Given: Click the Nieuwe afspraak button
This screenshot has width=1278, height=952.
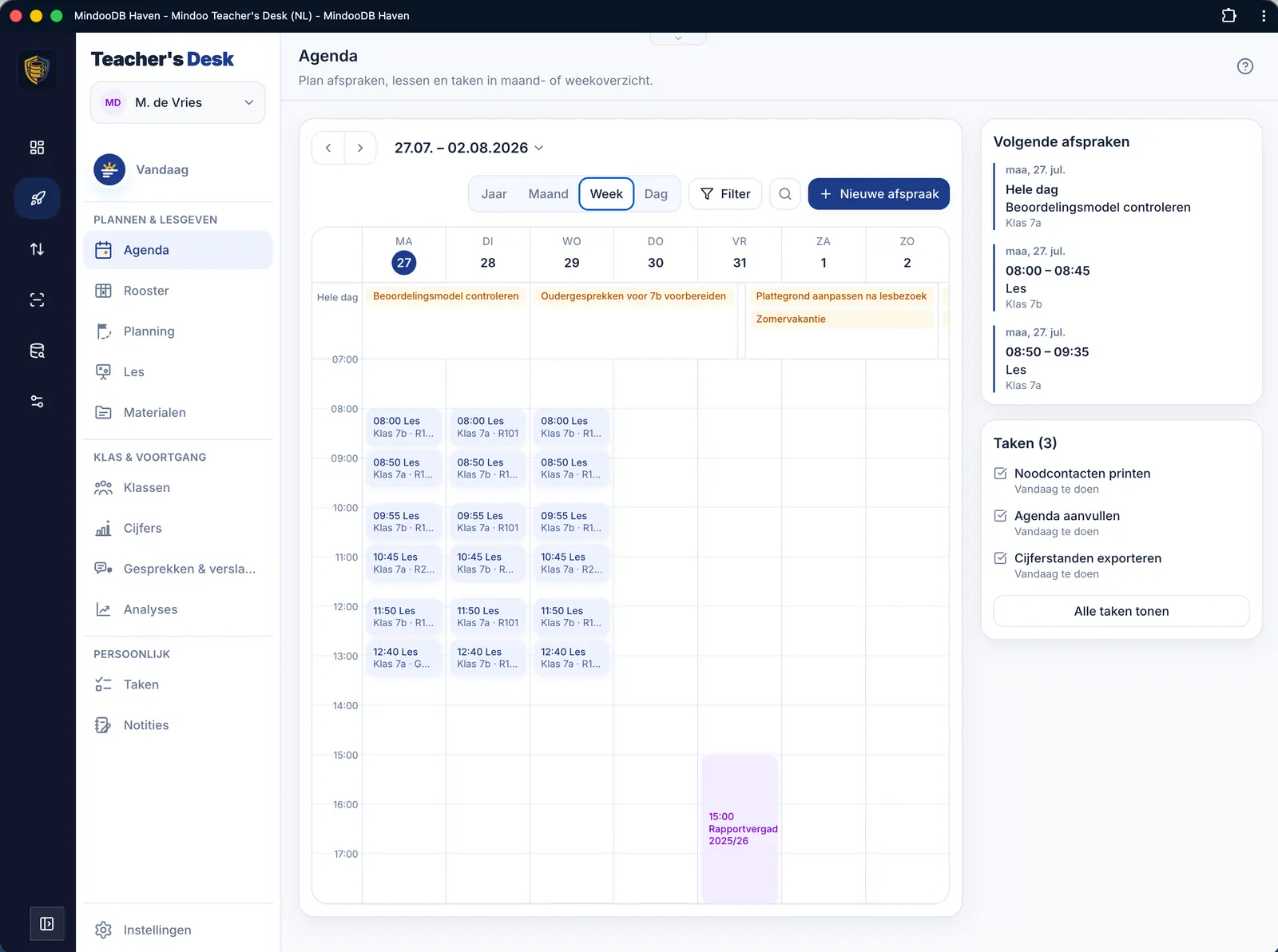Looking at the screenshot, I should point(879,194).
